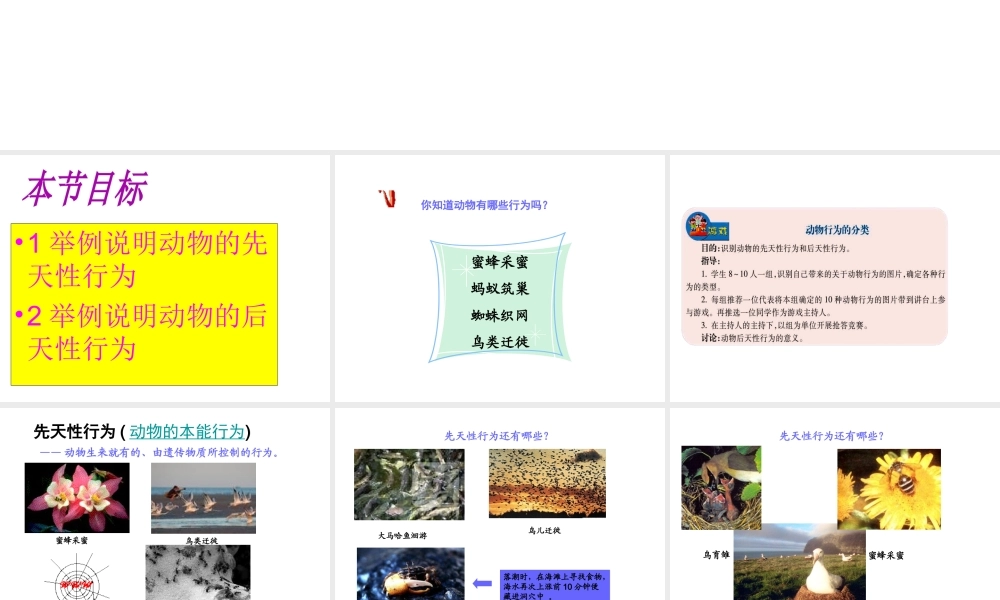This screenshot has width=1000, height=600.
Task: Follow the 动物的本能行为 hyperlink
Action: 187,432
